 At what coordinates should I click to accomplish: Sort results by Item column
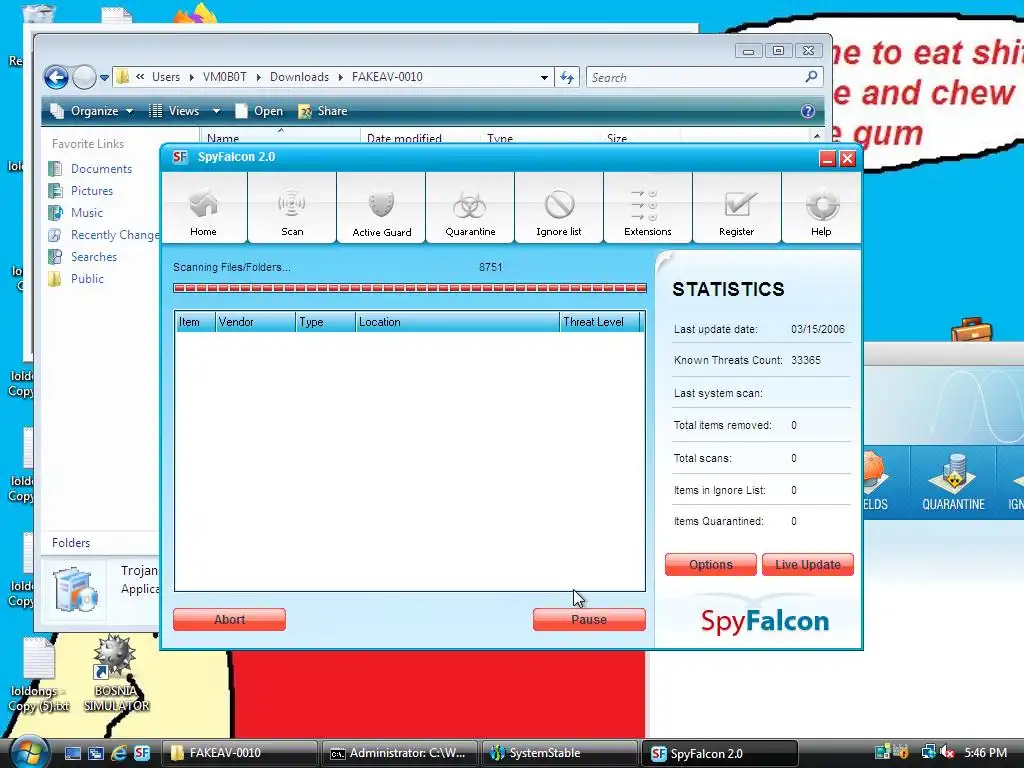tap(195, 322)
